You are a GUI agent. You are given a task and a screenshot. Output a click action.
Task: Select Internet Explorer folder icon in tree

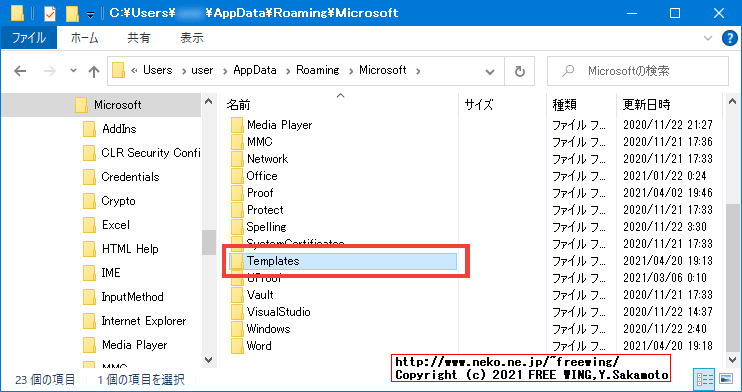(x=89, y=321)
